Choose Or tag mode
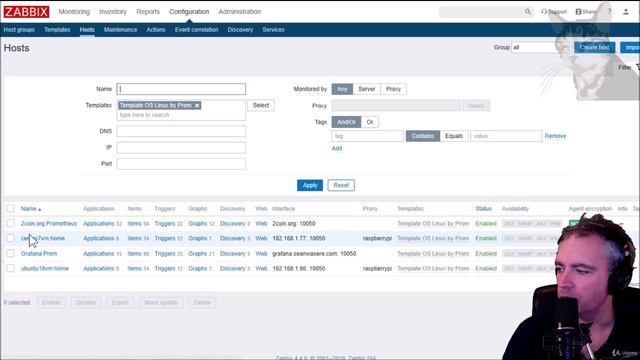 coord(370,122)
